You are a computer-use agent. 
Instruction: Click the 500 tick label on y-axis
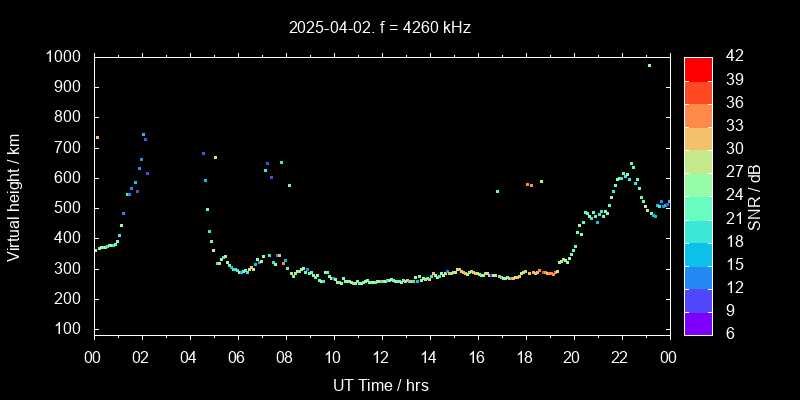pyautogui.click(x=69, y=208)
